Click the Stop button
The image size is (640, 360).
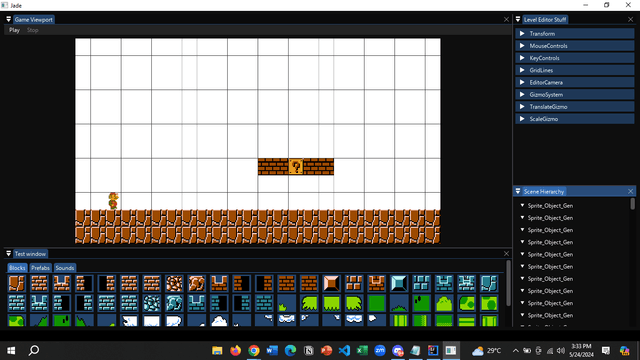click(x=33, y=30)
